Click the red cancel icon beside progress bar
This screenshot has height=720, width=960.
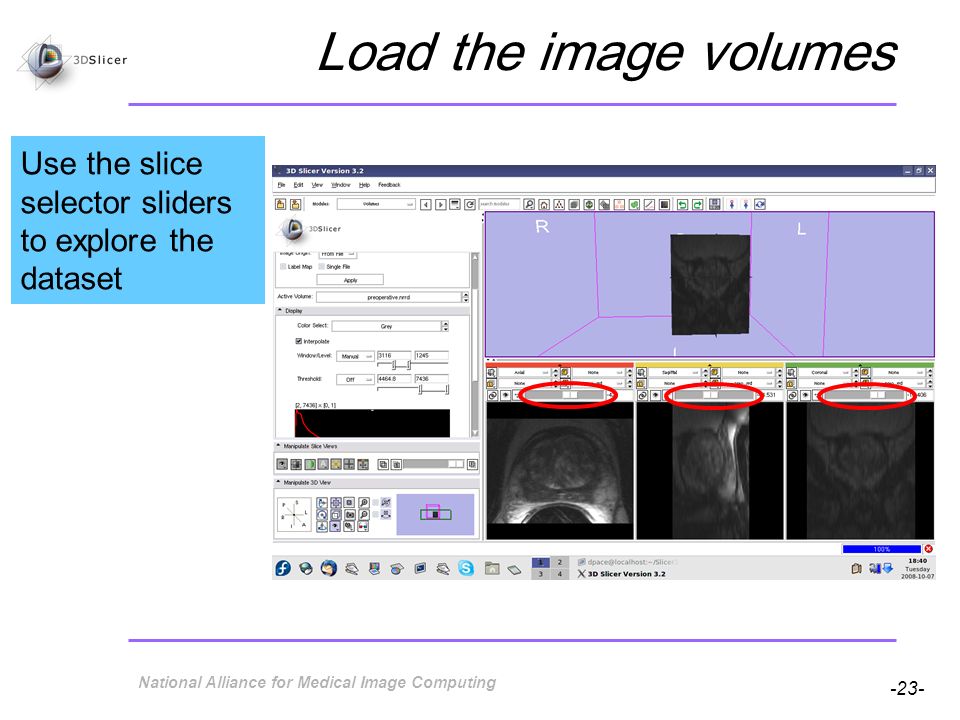(929, 549)
